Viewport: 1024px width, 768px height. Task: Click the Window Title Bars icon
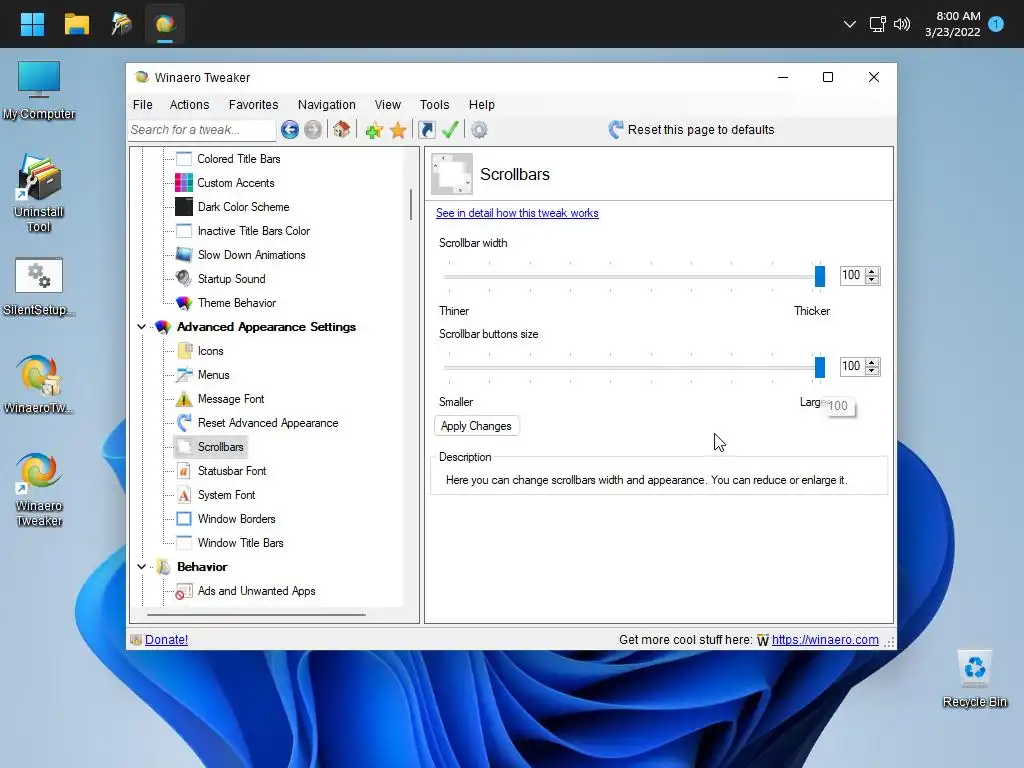(x=184, y=543)
